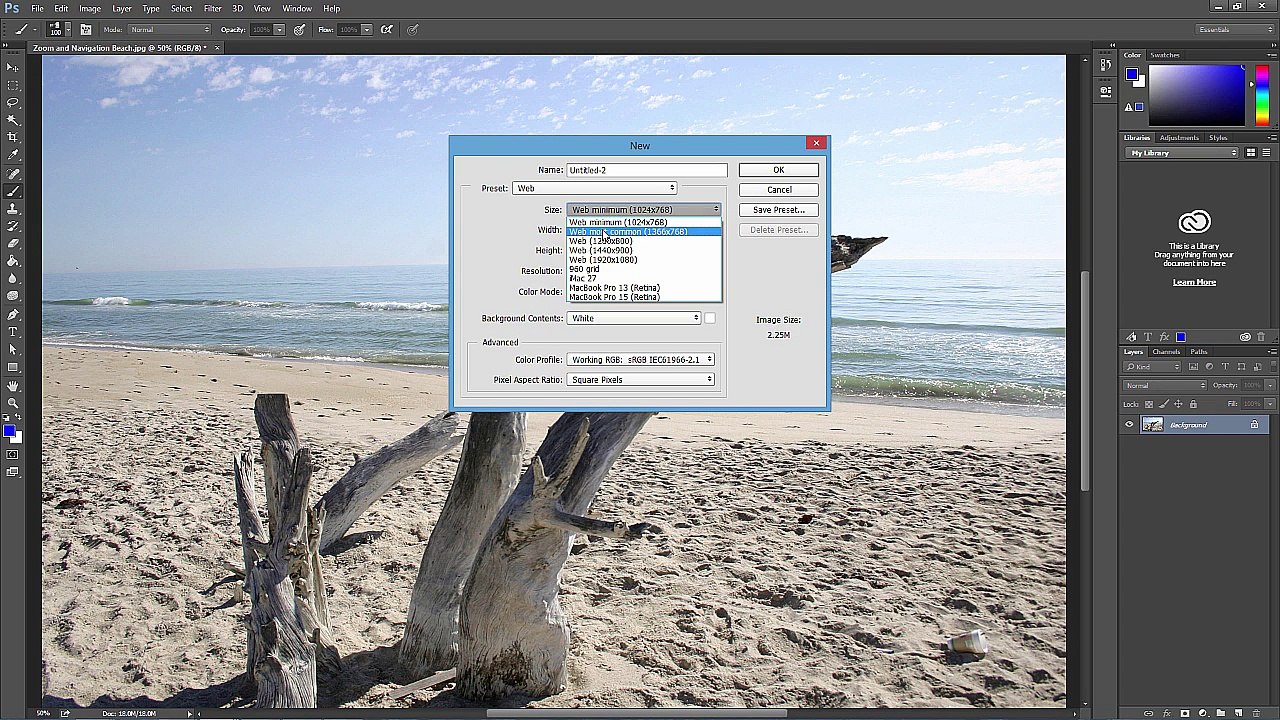Image resolution: width=1280 pixels, height=720 pixels.
Task: Toggle Quick Mask mode icon
Action: point(12,455)
